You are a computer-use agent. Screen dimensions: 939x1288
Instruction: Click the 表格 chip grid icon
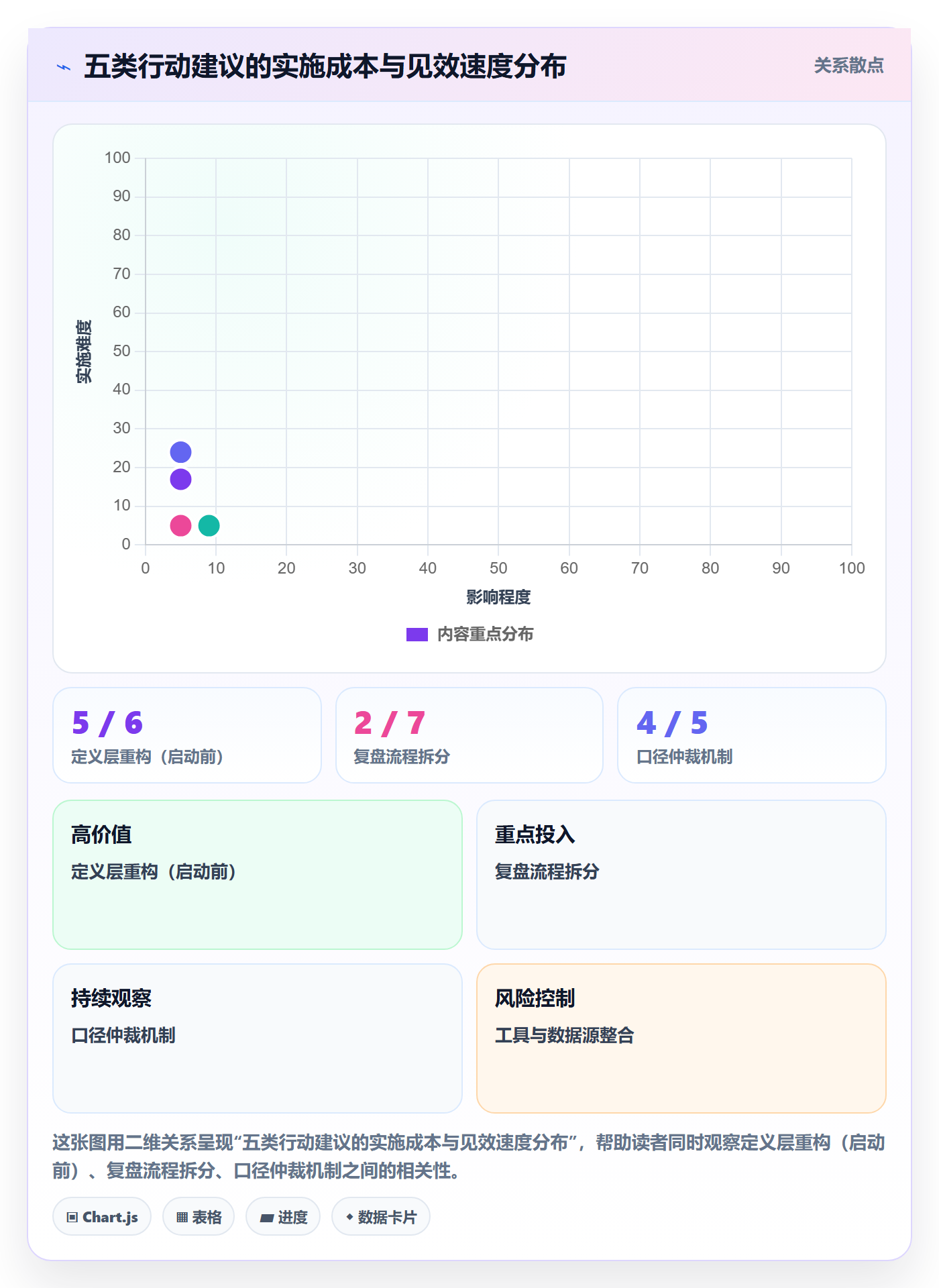182,1217
